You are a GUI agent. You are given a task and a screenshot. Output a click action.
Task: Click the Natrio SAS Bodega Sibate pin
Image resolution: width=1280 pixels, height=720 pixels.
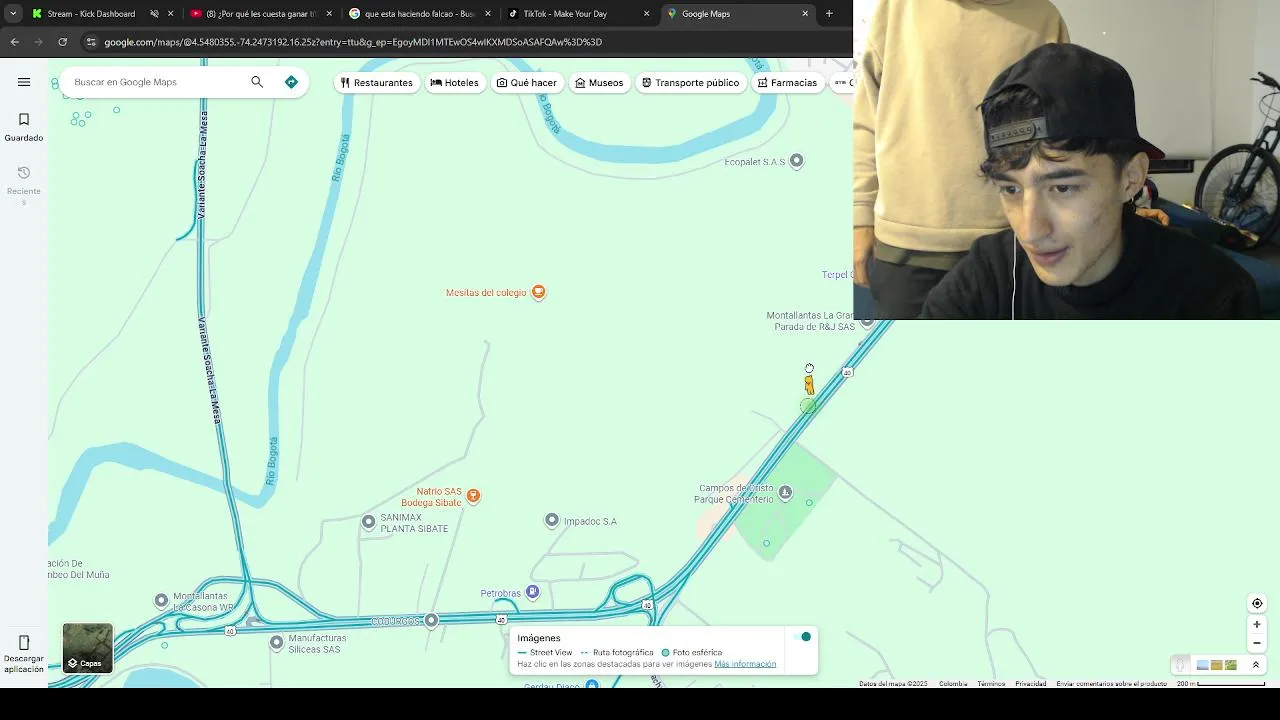[x=473, y=496]
